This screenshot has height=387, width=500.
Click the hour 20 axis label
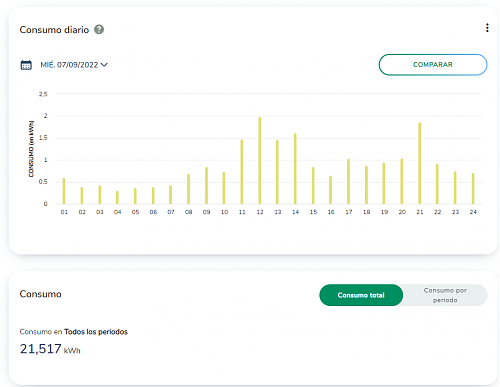pos(402,212)
